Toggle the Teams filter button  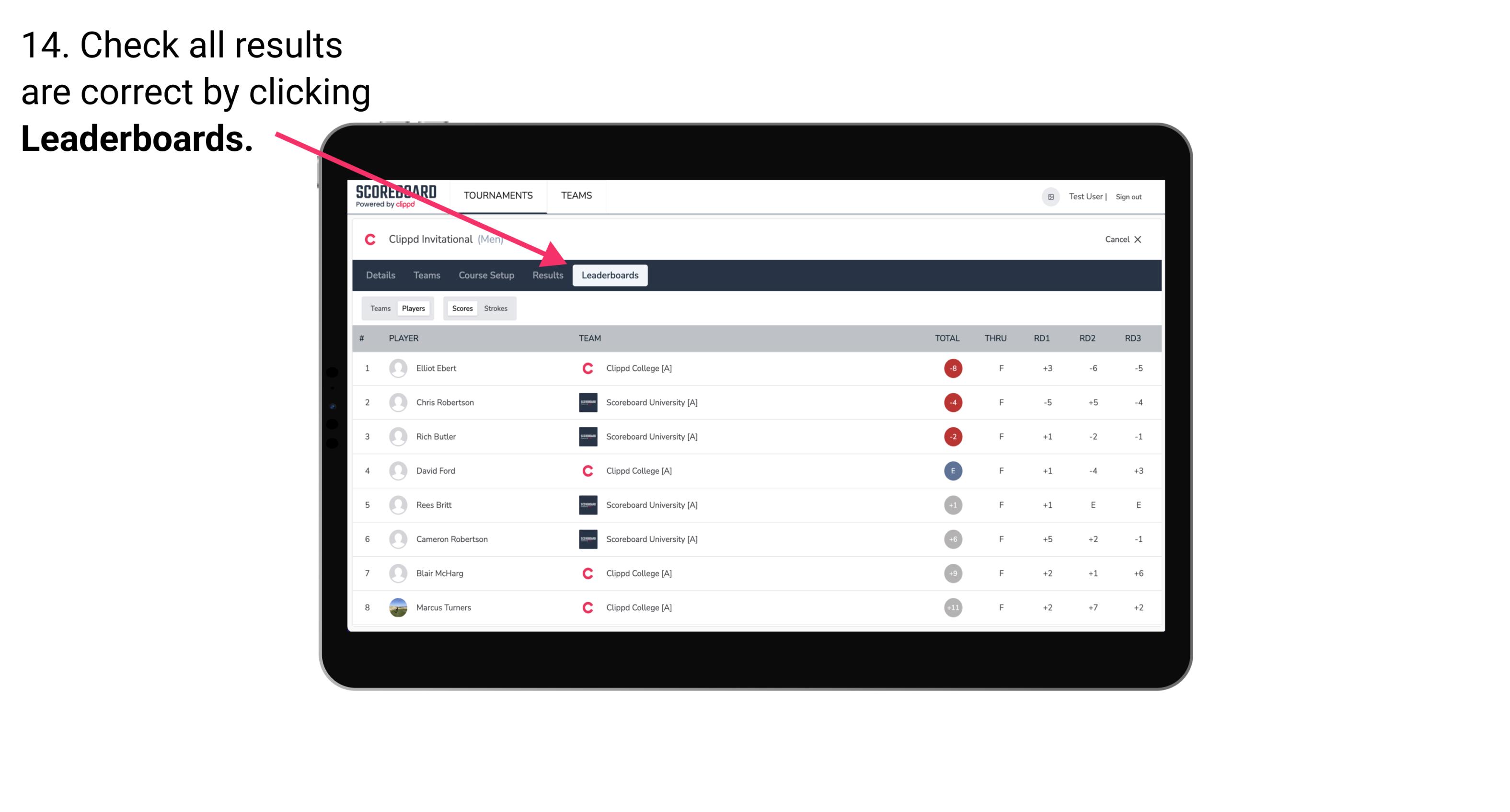coord(380,308)
